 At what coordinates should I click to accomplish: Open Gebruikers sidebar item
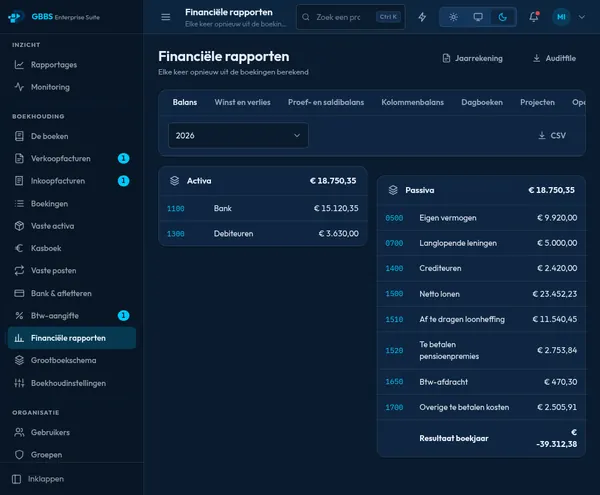click(x=72, y=432)
